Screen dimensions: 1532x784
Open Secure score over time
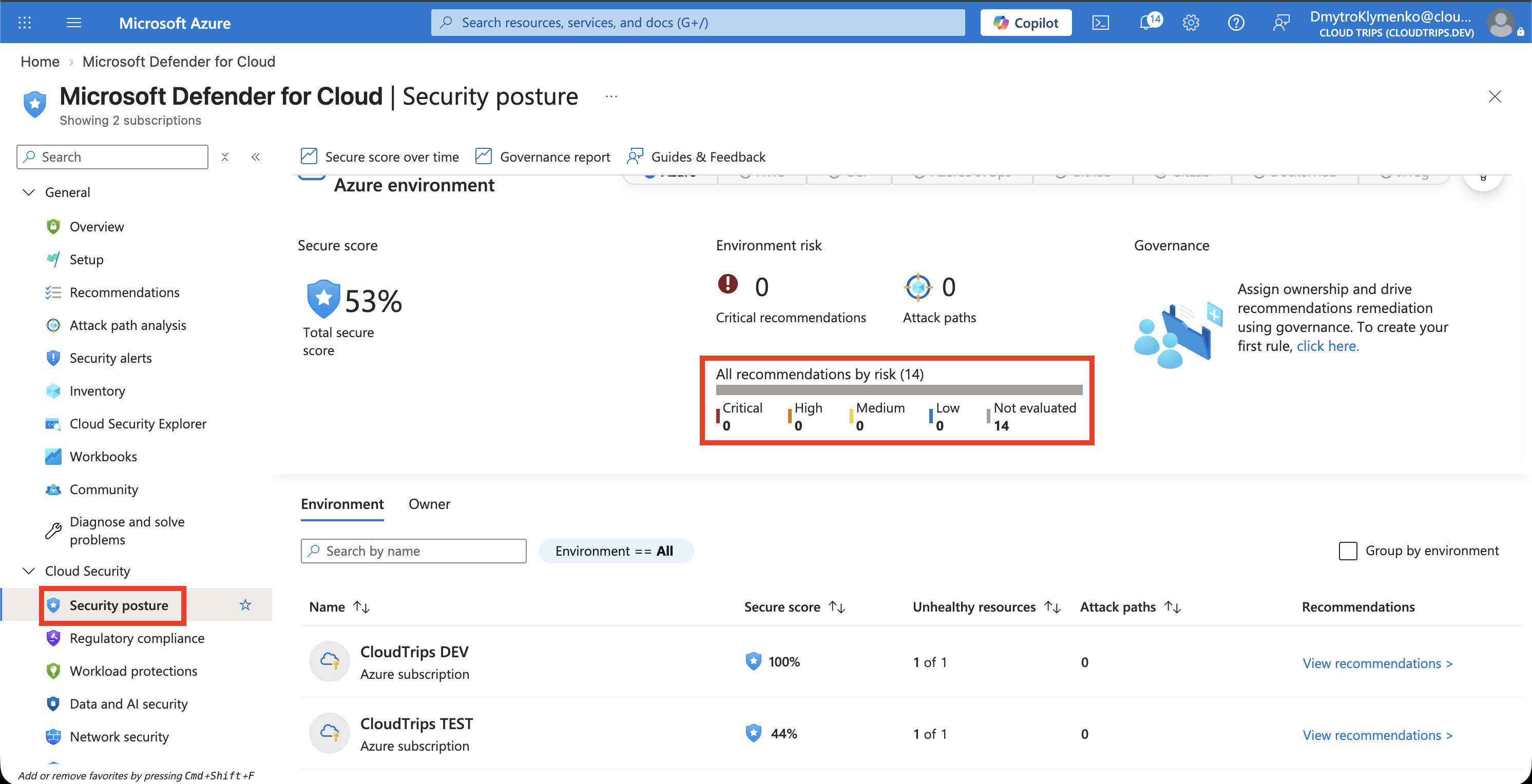pyautogui.click(x=380, y=157)
